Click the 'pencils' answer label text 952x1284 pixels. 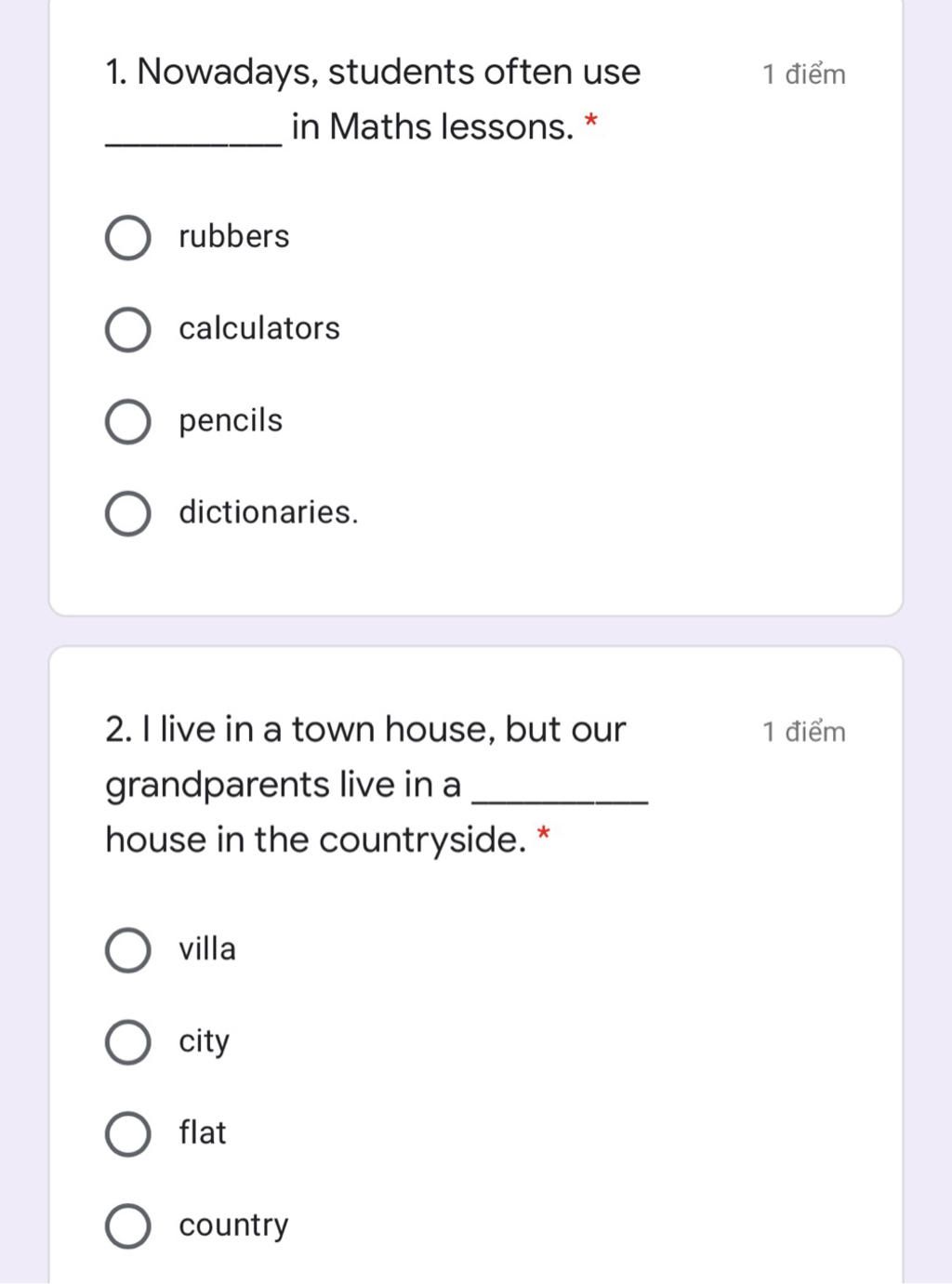pos(231,421)
